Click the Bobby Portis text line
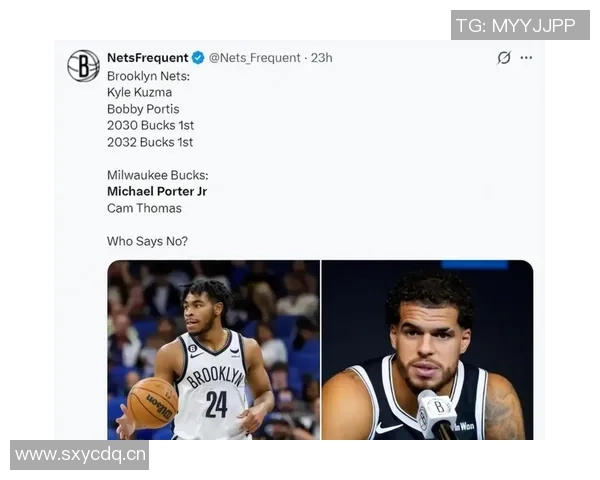 coord(143,109)
